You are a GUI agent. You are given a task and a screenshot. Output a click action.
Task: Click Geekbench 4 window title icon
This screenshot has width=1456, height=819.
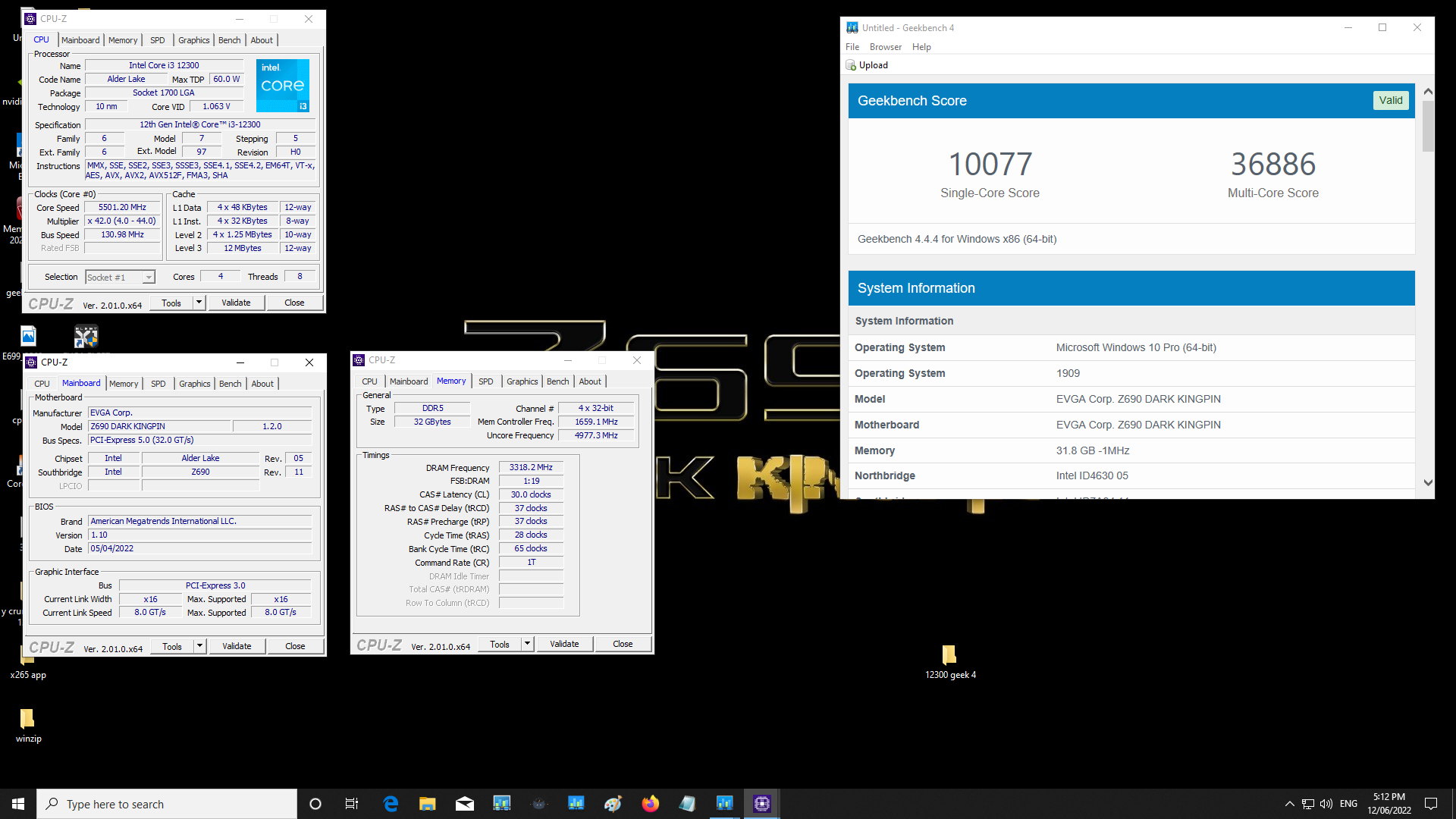(x=852, y=27)
